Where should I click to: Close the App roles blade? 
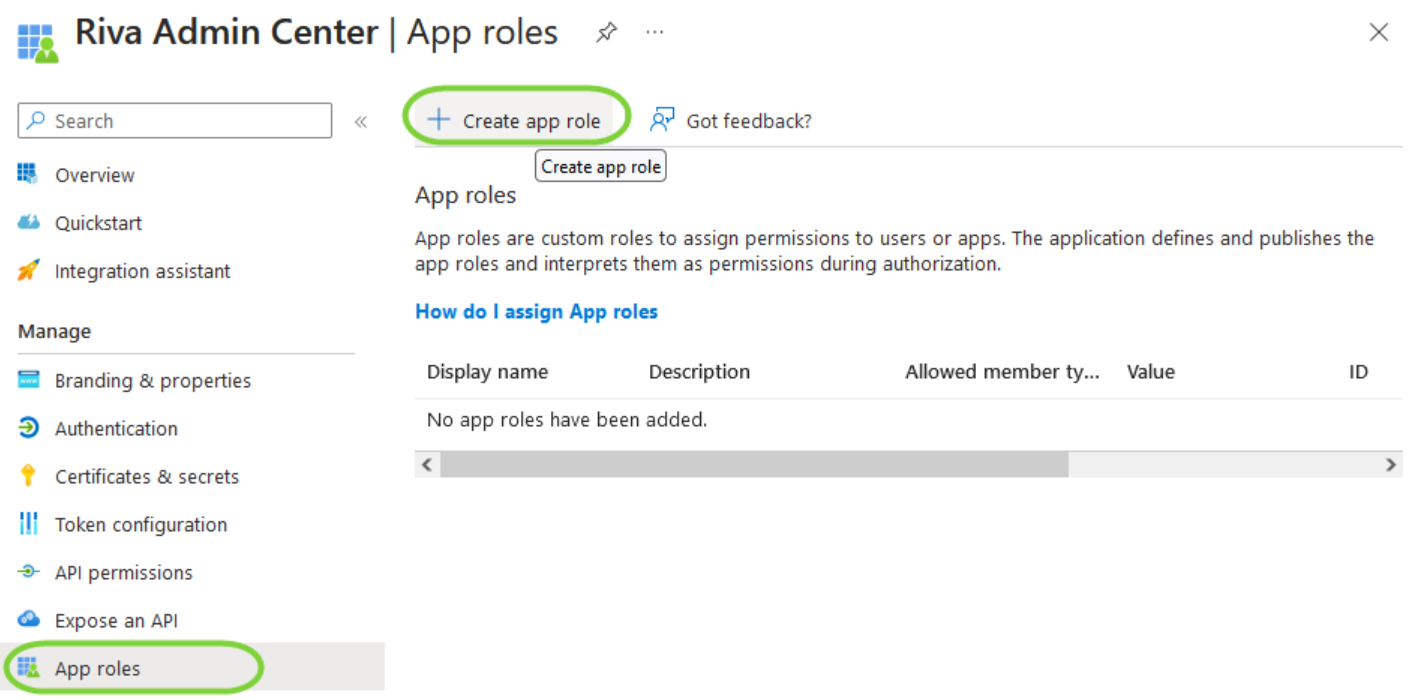tap(1379, 32)
